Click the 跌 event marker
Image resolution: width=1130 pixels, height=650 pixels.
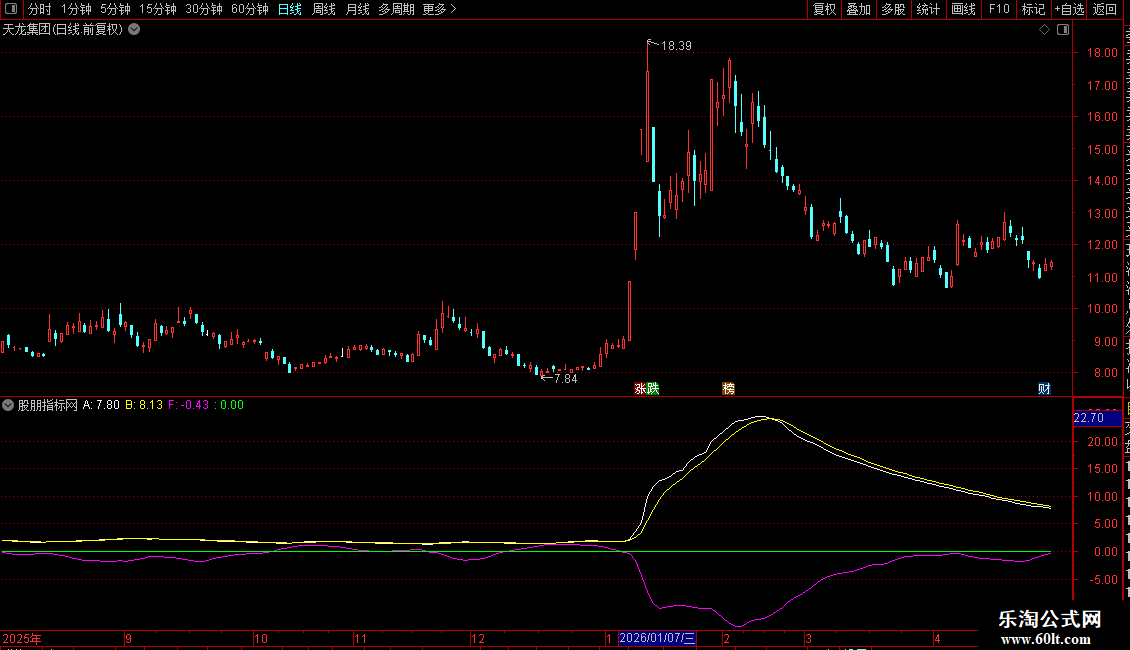(x=653, y=389)
